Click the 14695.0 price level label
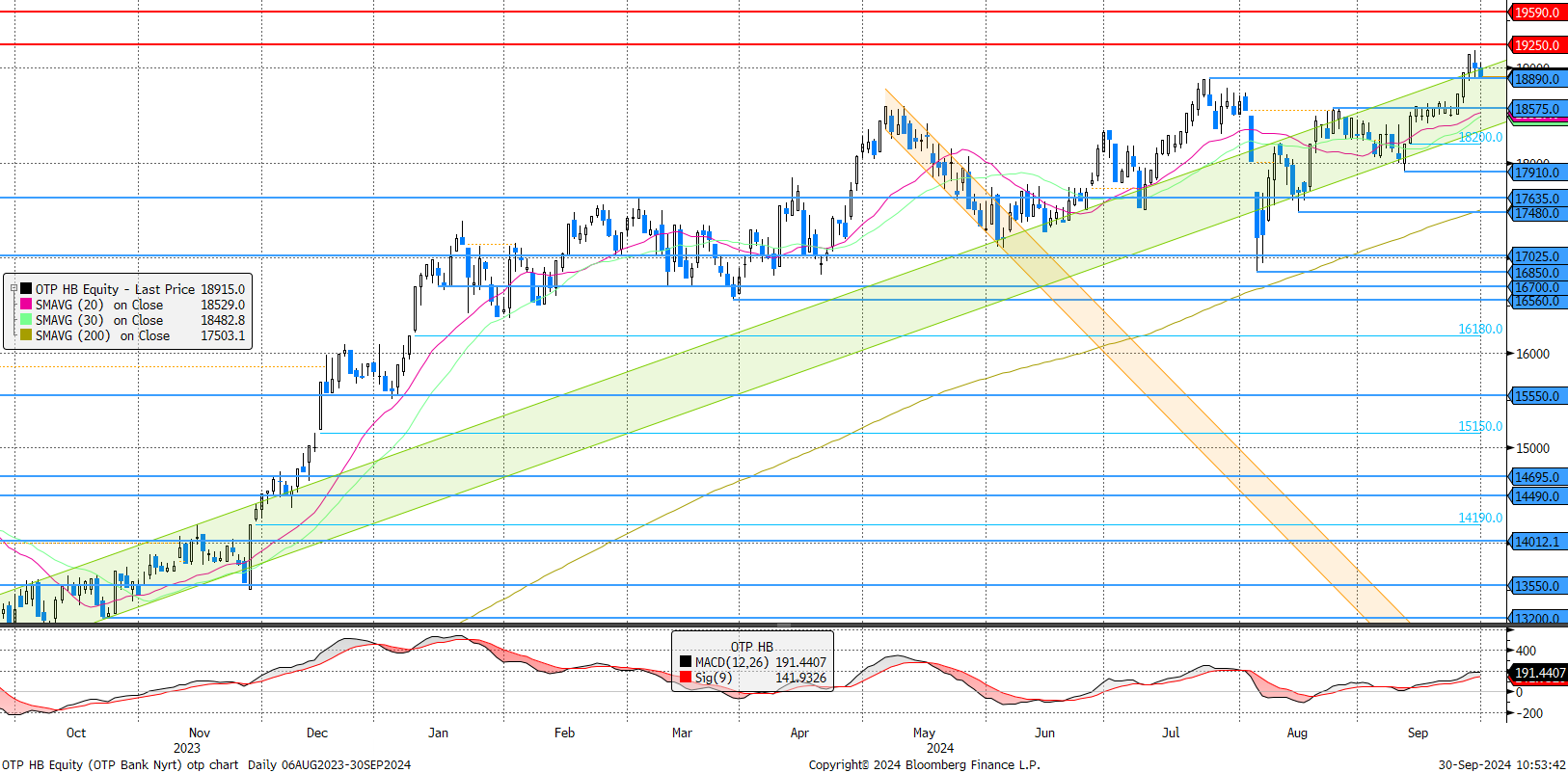Screen dimensions: 1568x773 tap(1537, 477)
